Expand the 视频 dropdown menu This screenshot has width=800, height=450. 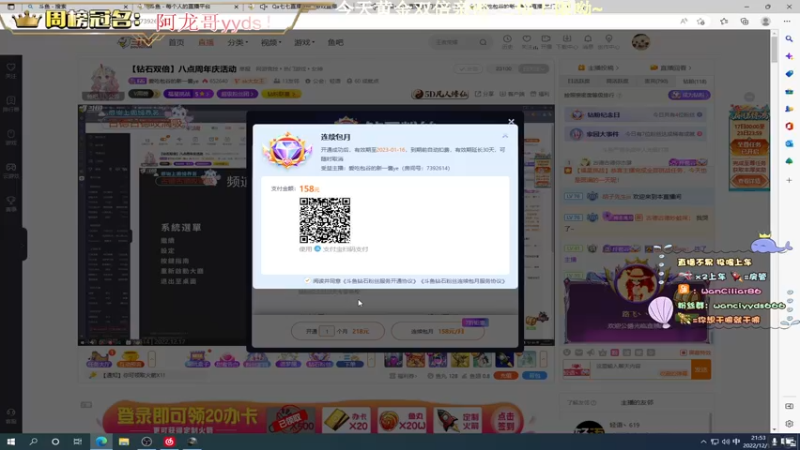coord(271,42)
